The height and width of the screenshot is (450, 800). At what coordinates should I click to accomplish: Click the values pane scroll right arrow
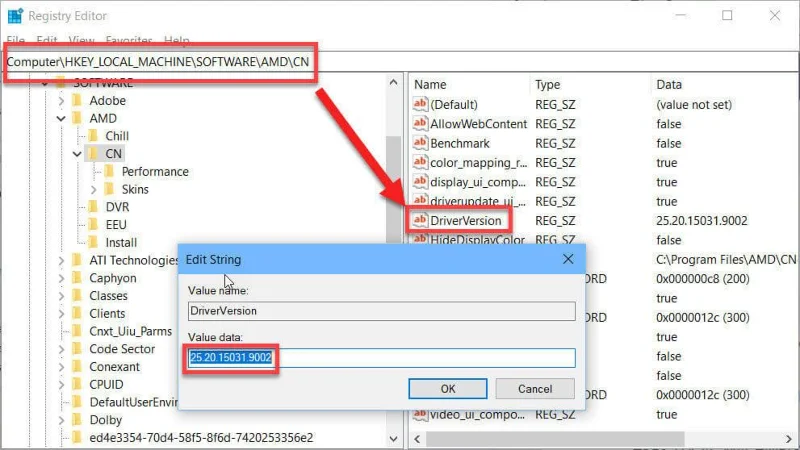[x=789, y=439]
